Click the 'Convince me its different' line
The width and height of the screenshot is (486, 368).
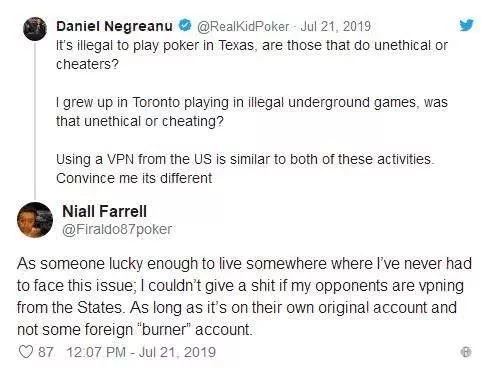134,178
